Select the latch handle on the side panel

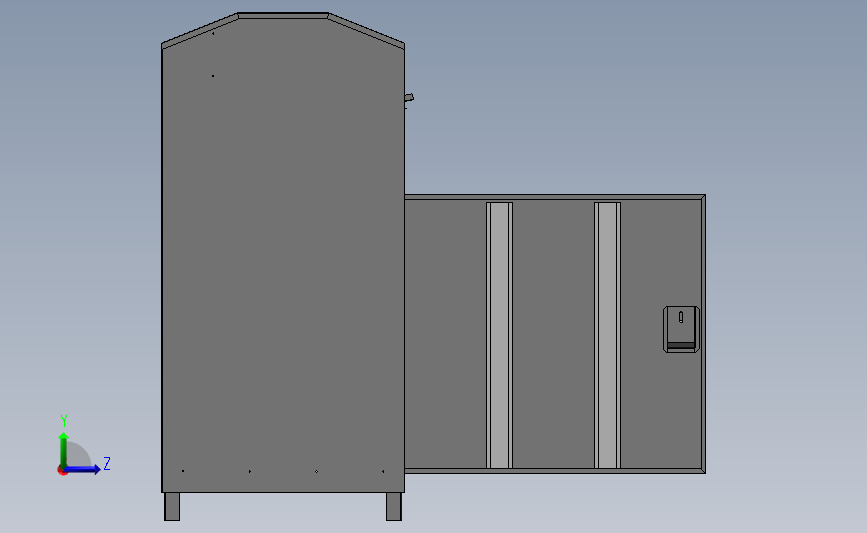(x=681, y=329)
